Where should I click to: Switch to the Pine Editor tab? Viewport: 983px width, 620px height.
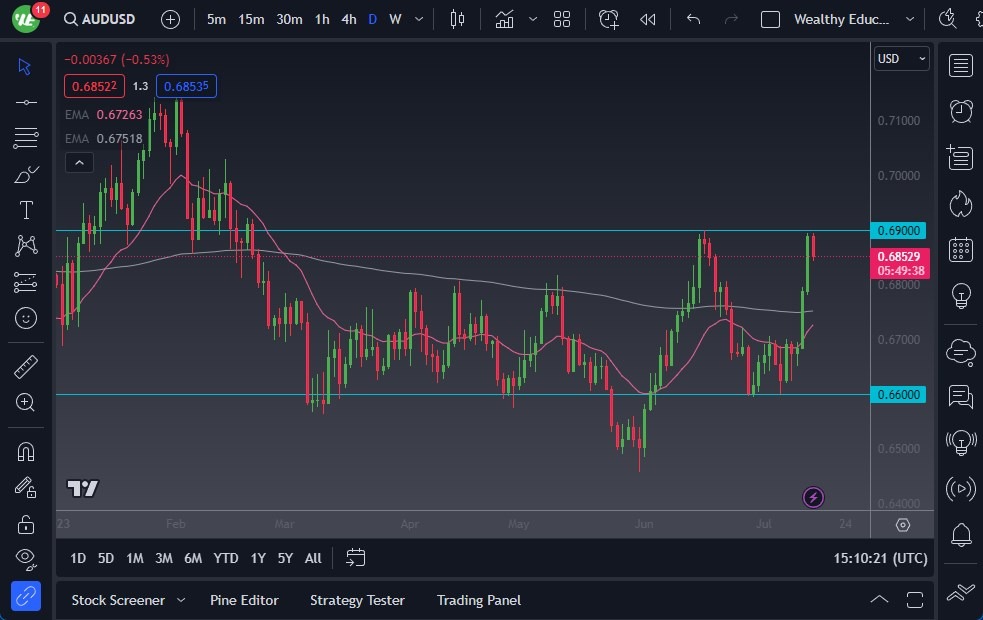(244, 600)
